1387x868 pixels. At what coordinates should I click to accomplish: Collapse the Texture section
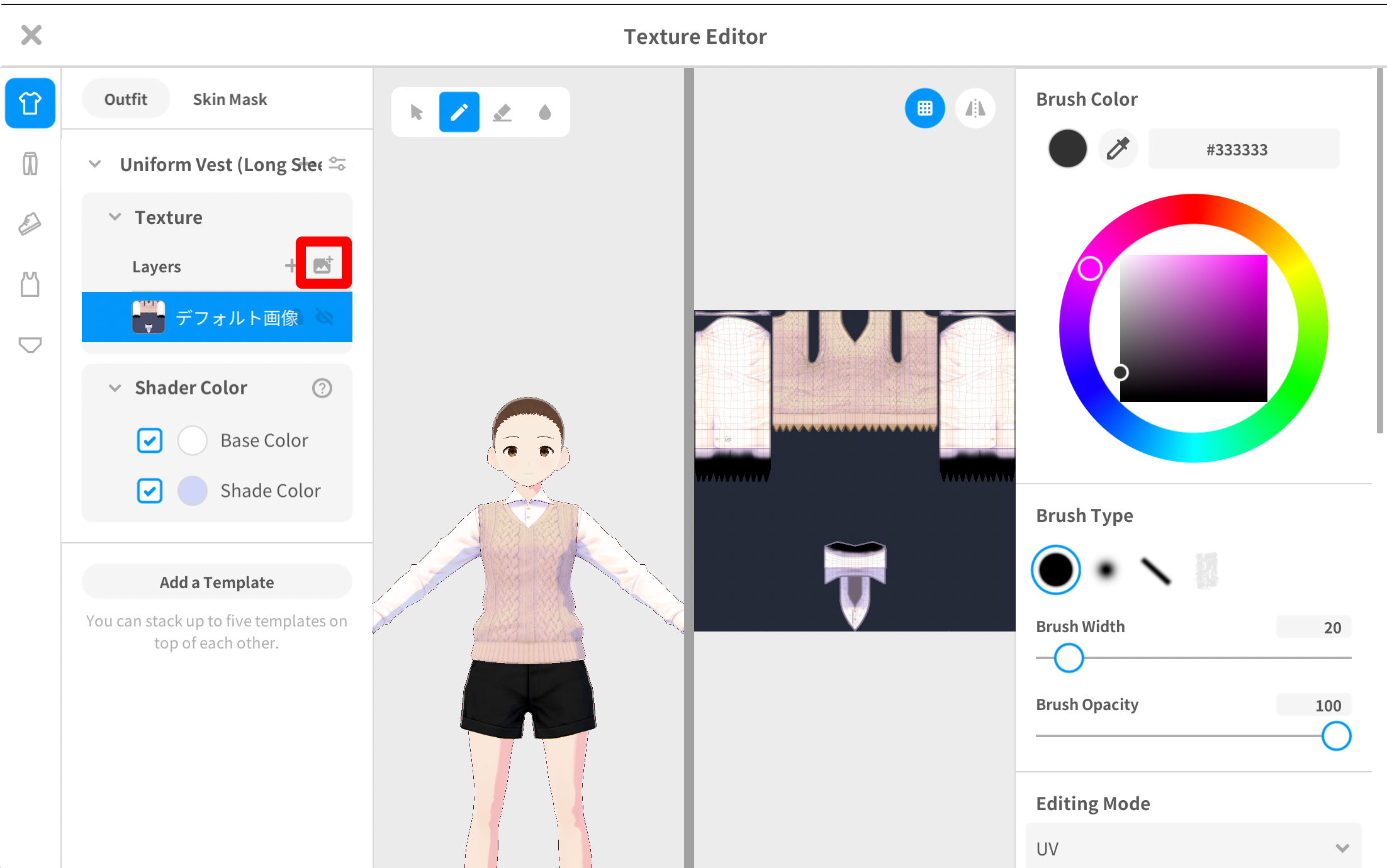pyautogui.click(x=115, y=217)
